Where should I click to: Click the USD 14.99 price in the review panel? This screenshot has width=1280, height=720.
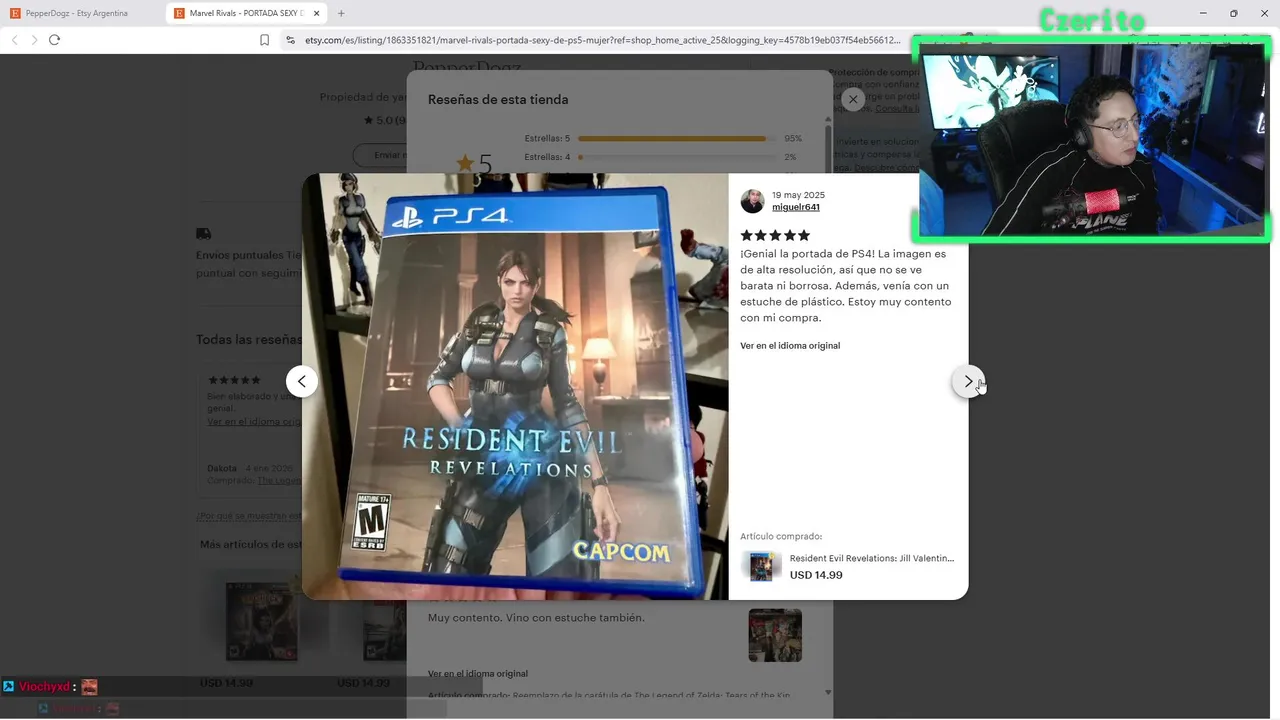pyautogui.click(x=816, y=575)
